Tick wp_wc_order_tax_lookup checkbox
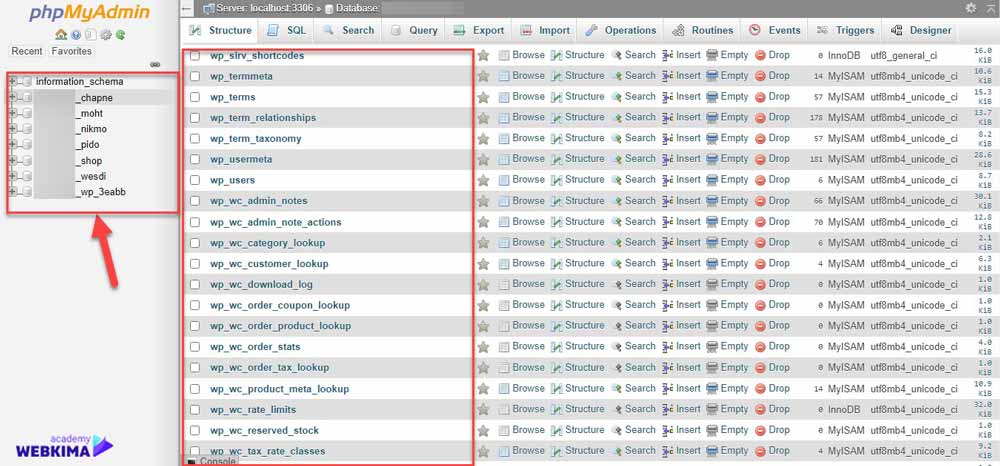This screenshot has height=466, width=1000. coord(195,368)
